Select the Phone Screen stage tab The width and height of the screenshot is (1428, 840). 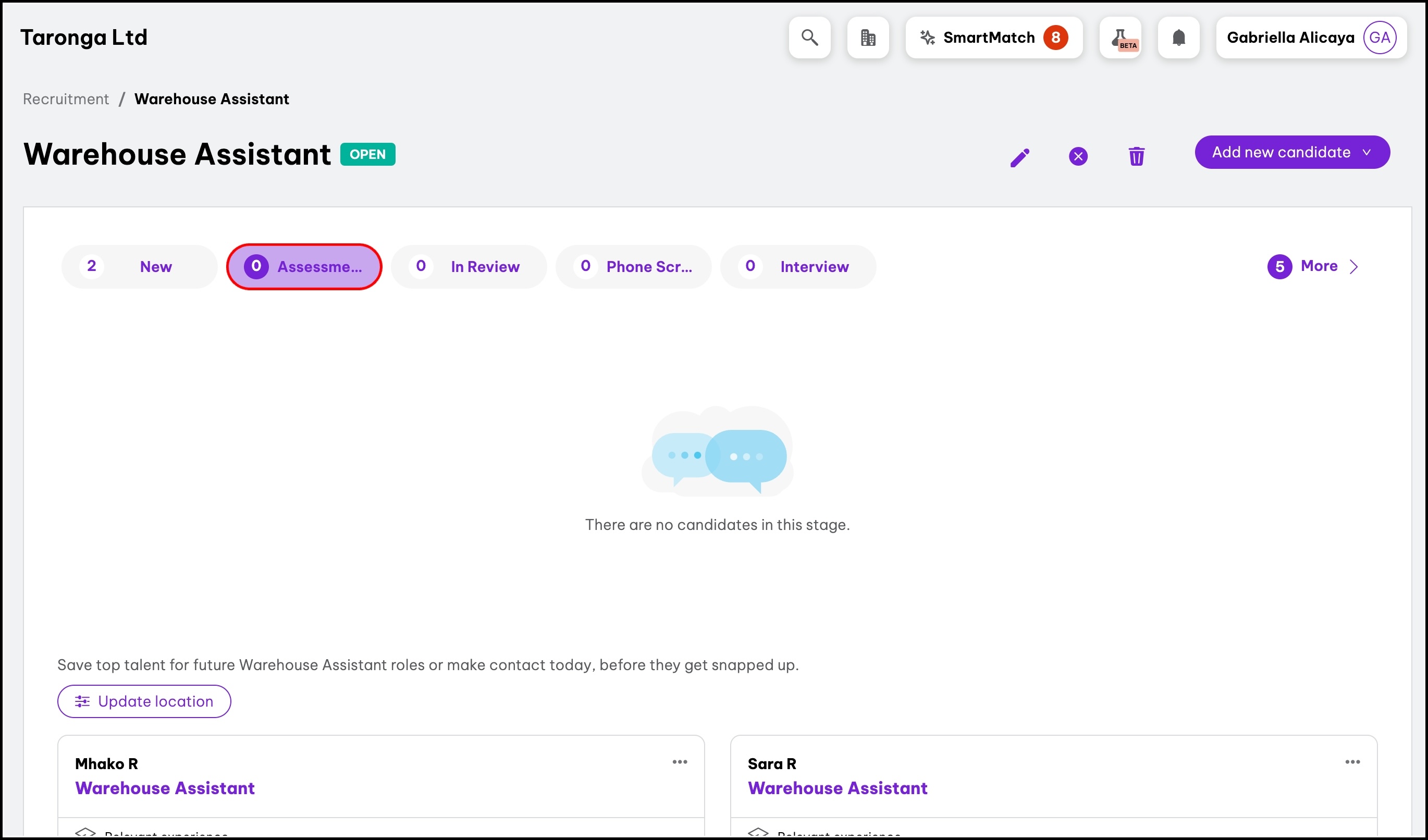coord(633,267)
